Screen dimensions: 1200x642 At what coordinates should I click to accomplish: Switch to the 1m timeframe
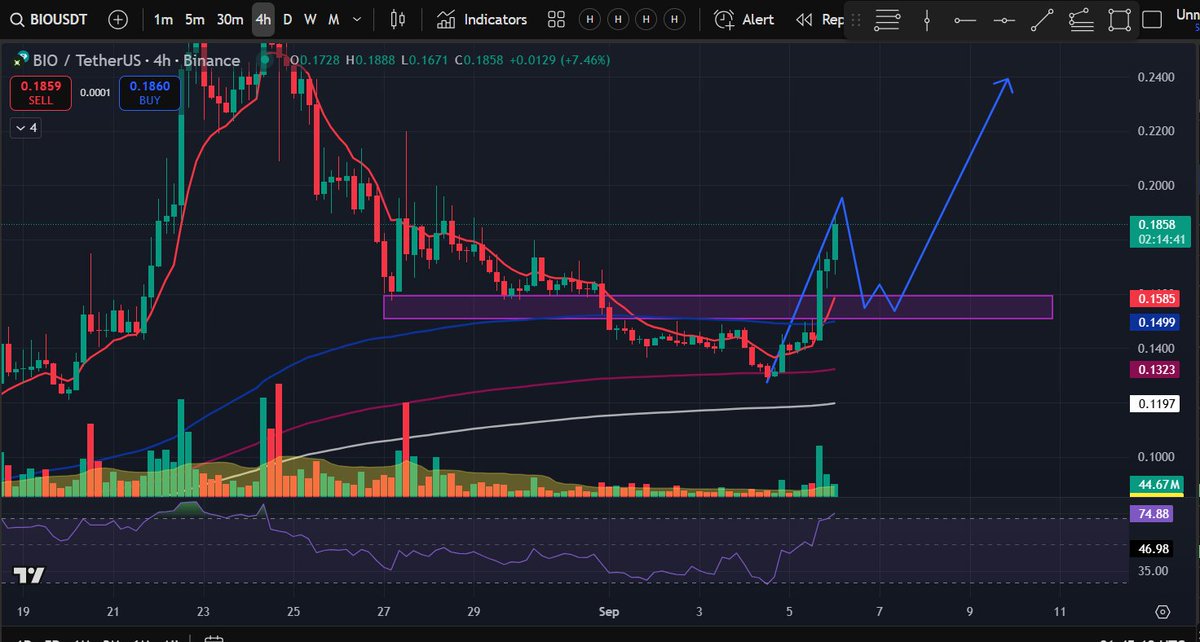tap(164, 19)
